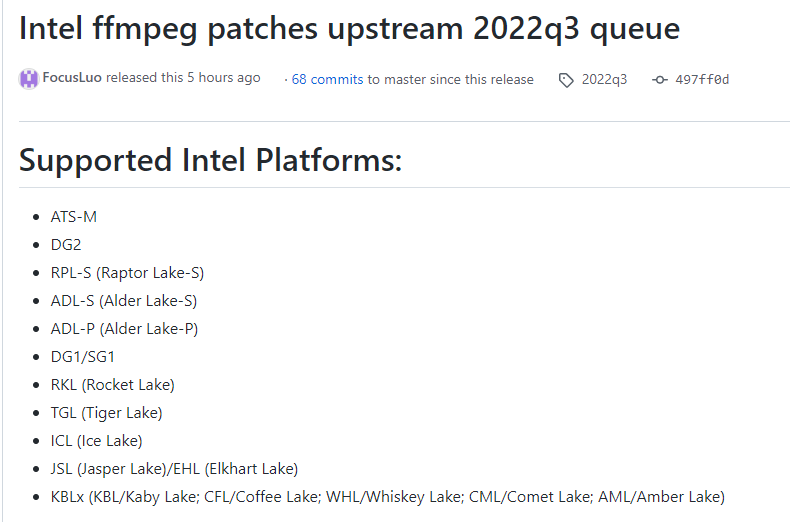Select the TGL (Tiger Lake) entry

pos(107,413)
